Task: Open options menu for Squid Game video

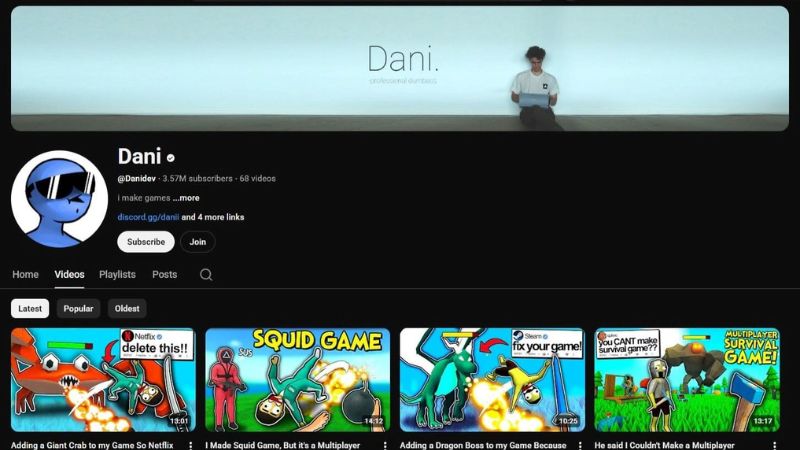Action: (x=385, y=445)
